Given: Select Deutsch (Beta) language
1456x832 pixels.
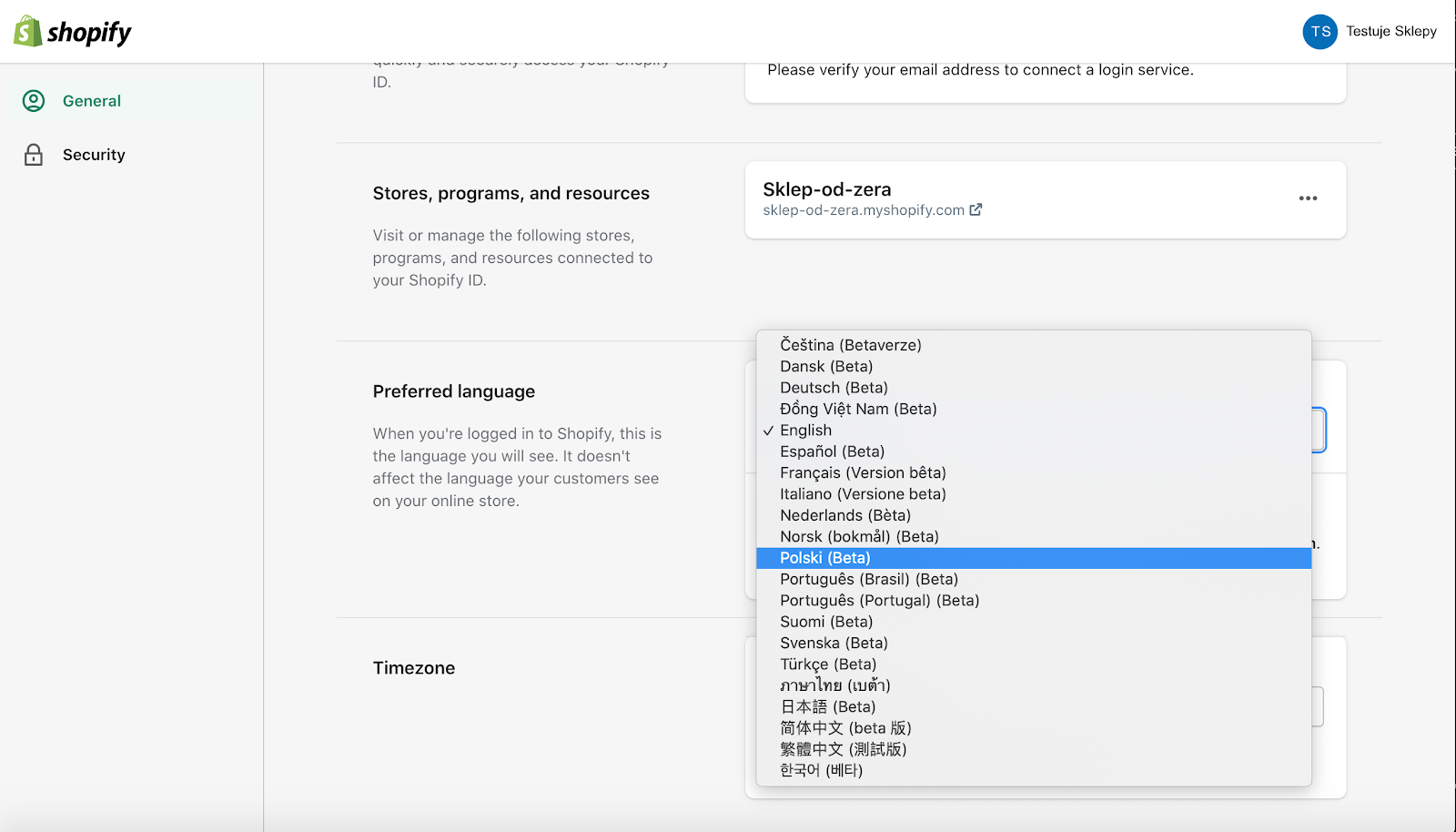Looking at the screenshot, I should click(x=1034, y=388).
